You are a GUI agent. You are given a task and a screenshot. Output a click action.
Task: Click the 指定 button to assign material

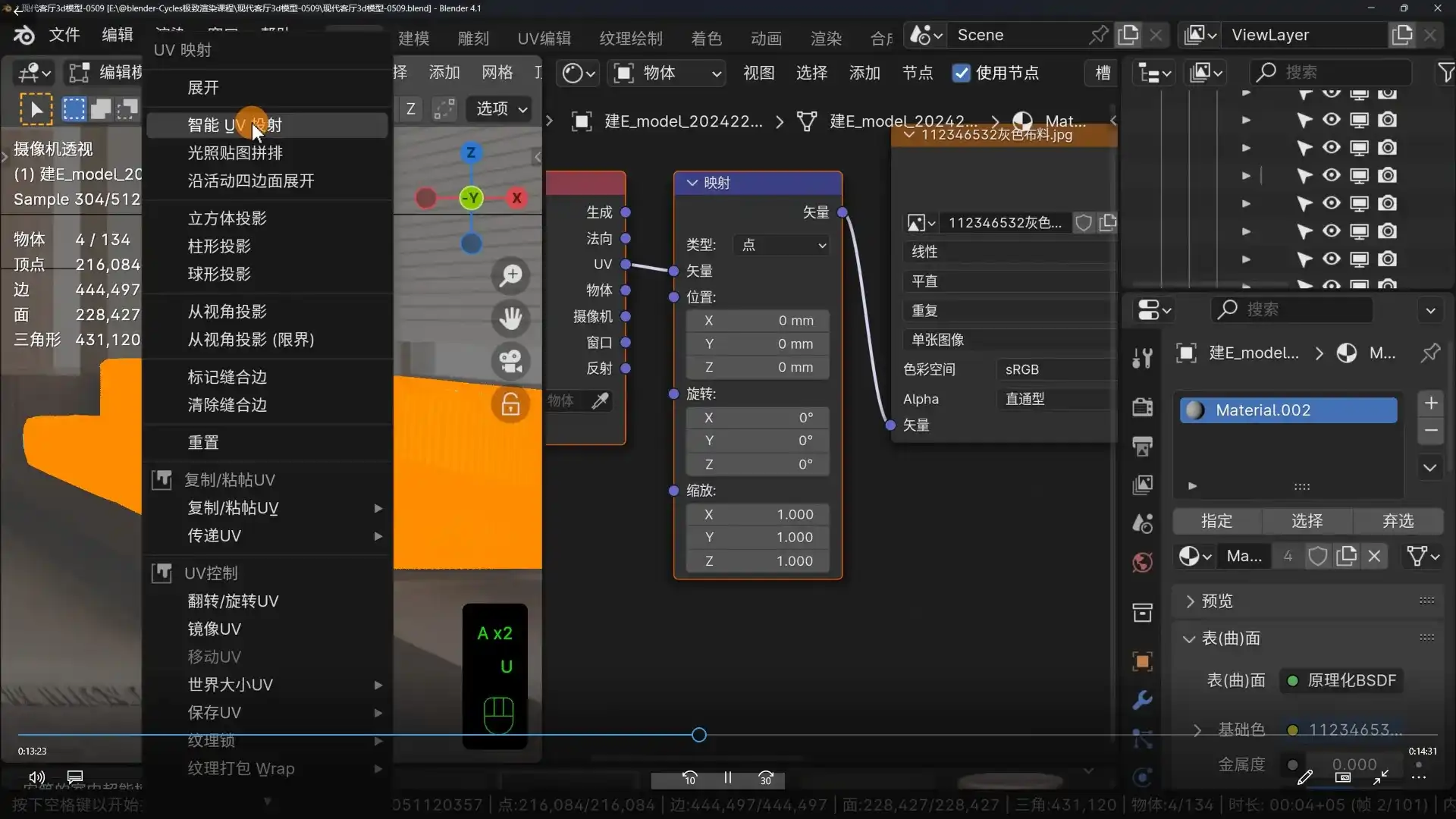point(1216,521)
